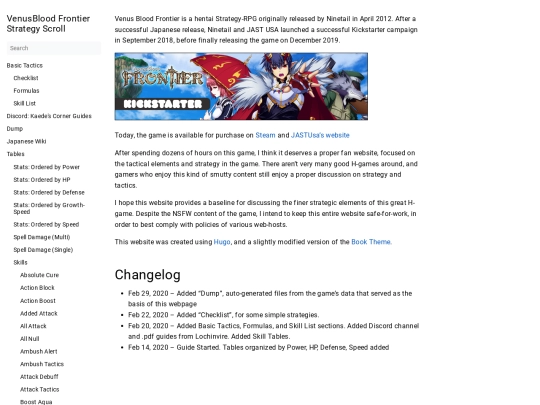The height and width of the screenshot is (405, 540).
Task: Click the Changelog heading
Action: [x=147, y=275]
